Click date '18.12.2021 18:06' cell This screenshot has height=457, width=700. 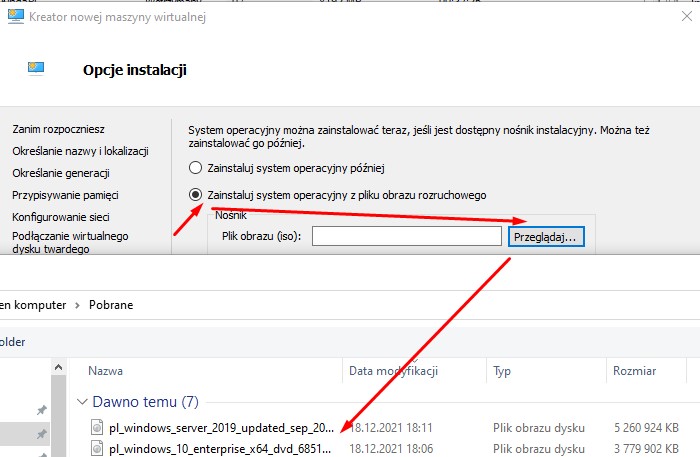point(391,449)
